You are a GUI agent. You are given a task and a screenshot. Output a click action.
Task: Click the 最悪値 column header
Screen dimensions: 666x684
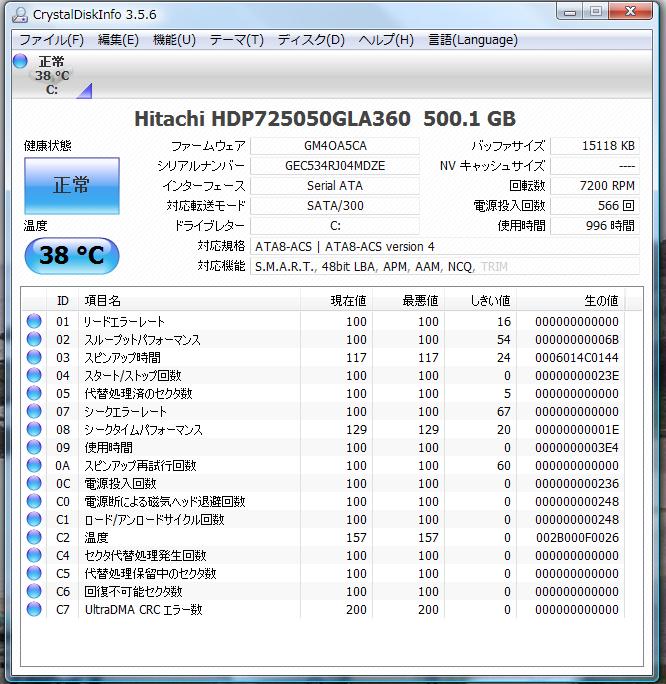408,300
